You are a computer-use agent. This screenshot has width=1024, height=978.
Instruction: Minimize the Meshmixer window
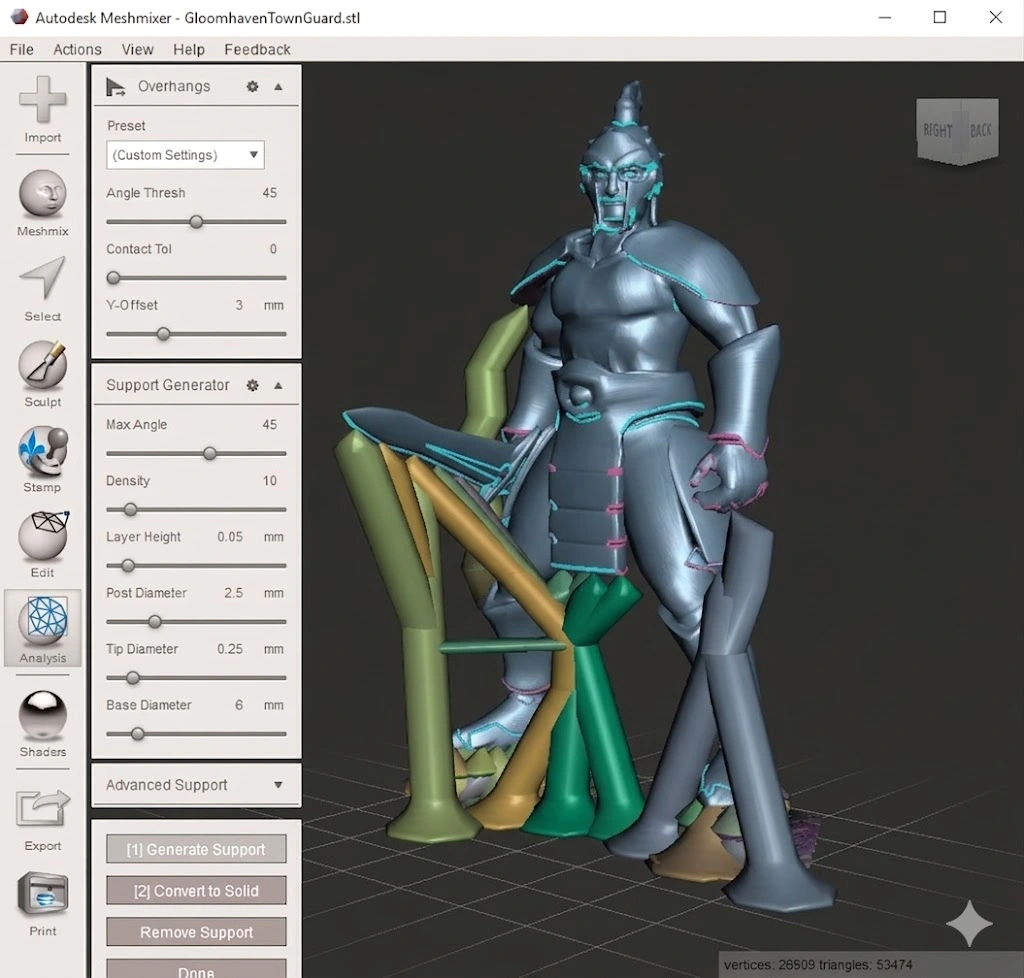tap(885, 17)
